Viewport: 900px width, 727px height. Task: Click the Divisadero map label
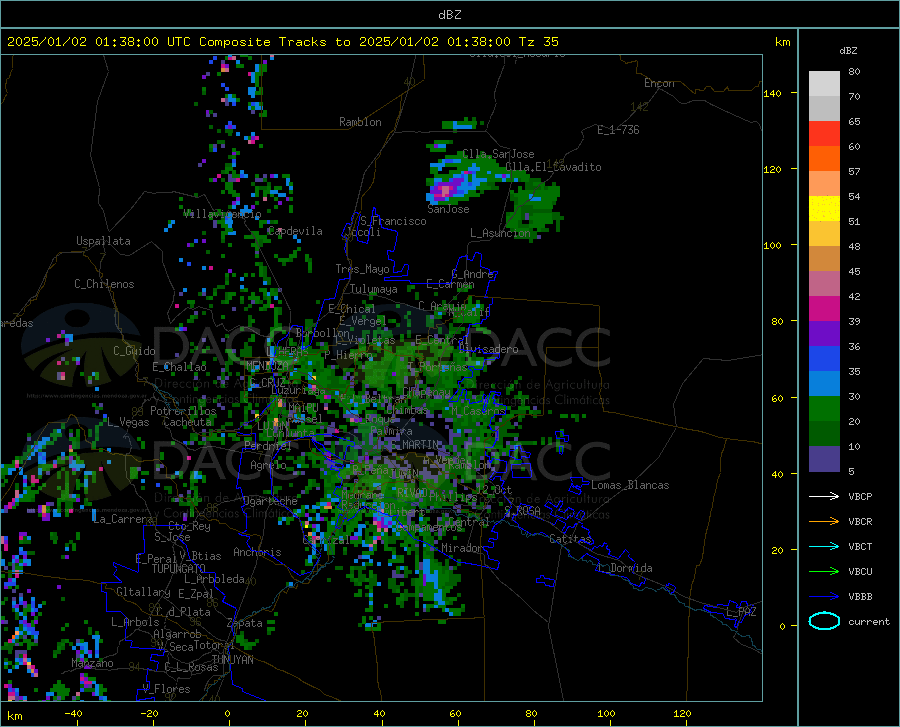(488, 349)
